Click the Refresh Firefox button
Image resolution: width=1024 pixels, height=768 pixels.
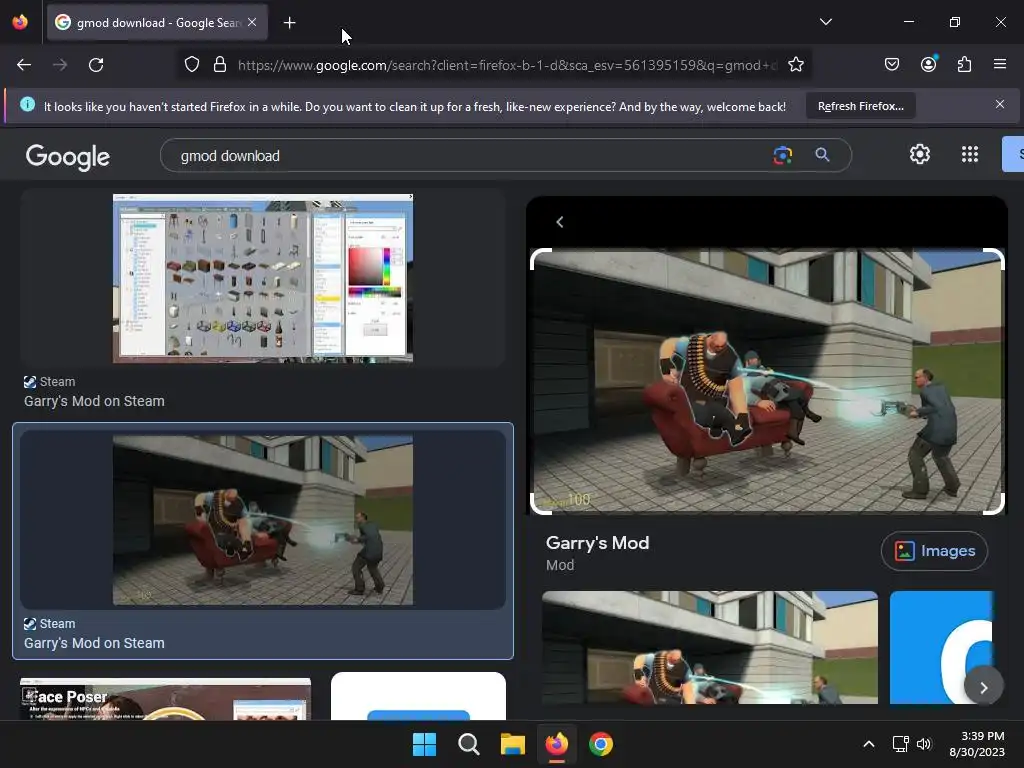[x=860, y=106]
